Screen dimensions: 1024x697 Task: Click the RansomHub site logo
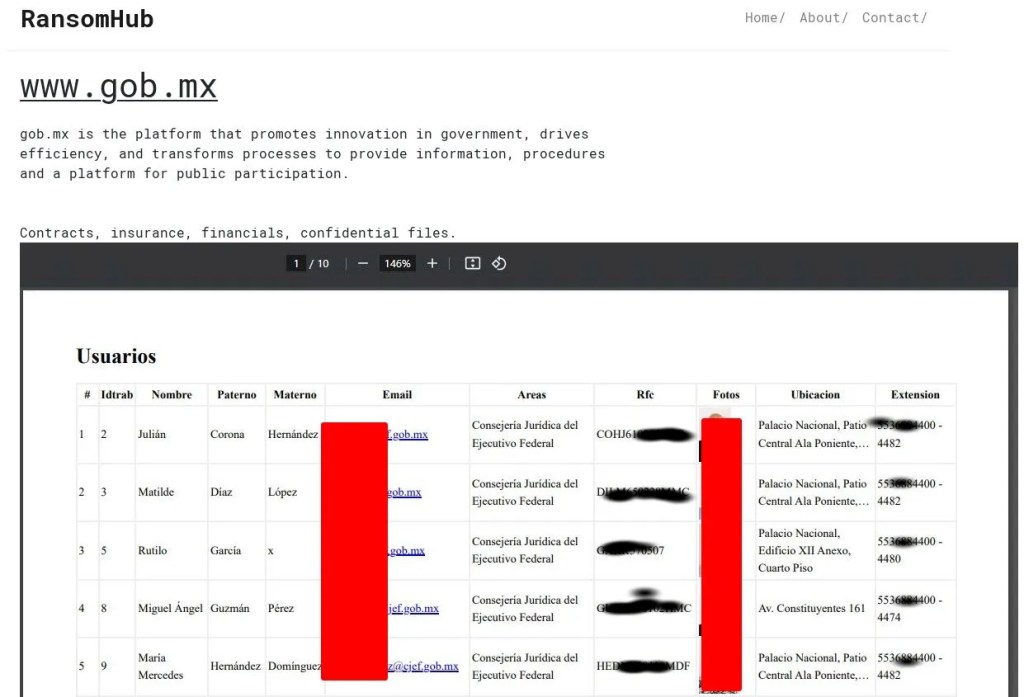point(87,19)
